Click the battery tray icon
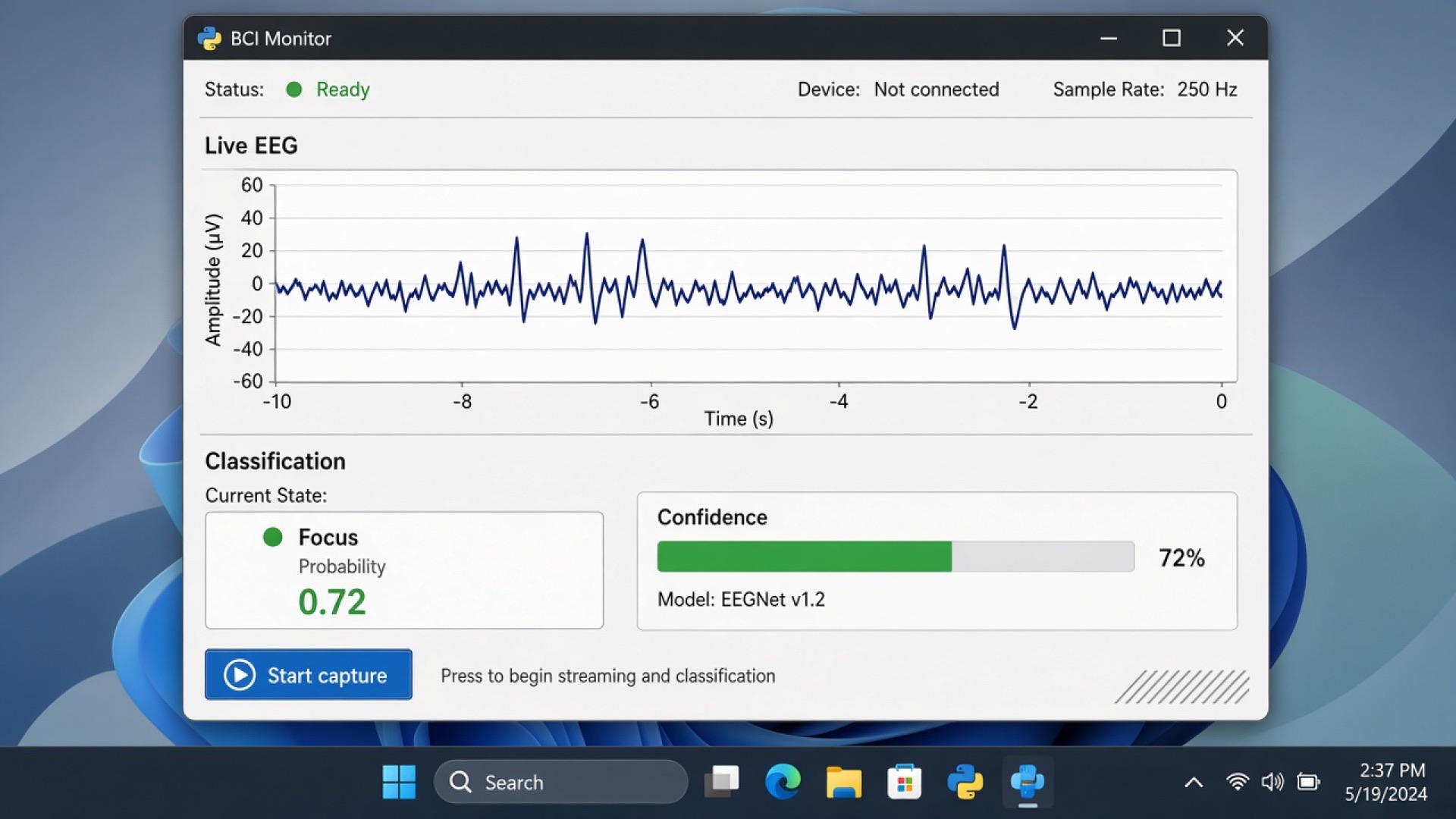The image size is (1456, 819). pyautogui.click(x=1308, y=782)
